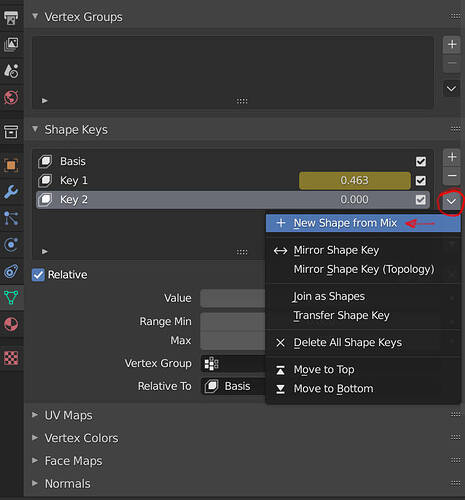Collapse the Shape Keys panel
Image resolution: width=465 pixels, height=500 pixels.
[35, 129]
